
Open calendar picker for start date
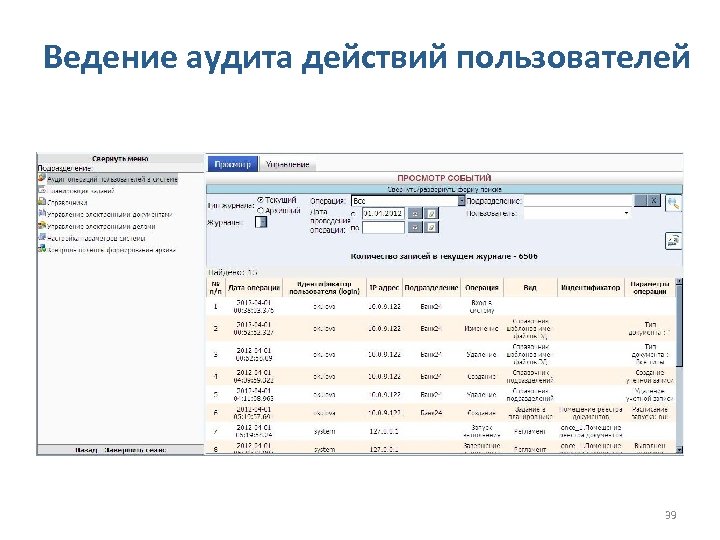click(415, 214)
